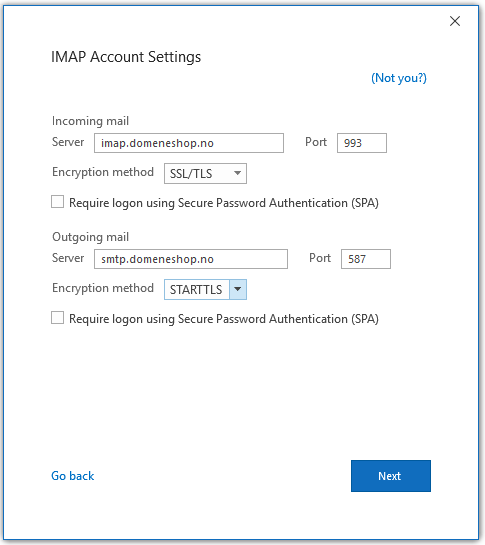The image size is (485, 545).
Task: Click the "IMAP Account Settings" title text
Action: coord(126,57)
